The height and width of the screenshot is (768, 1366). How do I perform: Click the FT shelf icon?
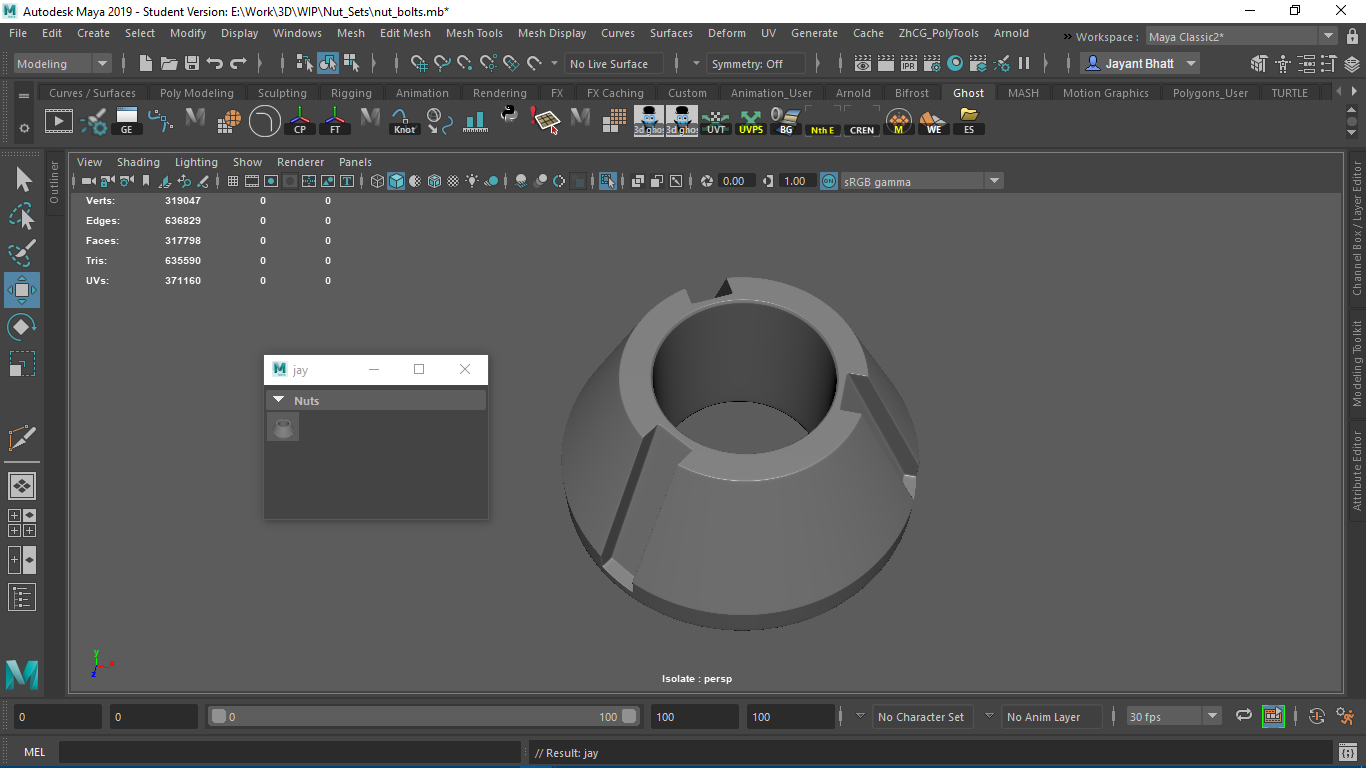335,122
